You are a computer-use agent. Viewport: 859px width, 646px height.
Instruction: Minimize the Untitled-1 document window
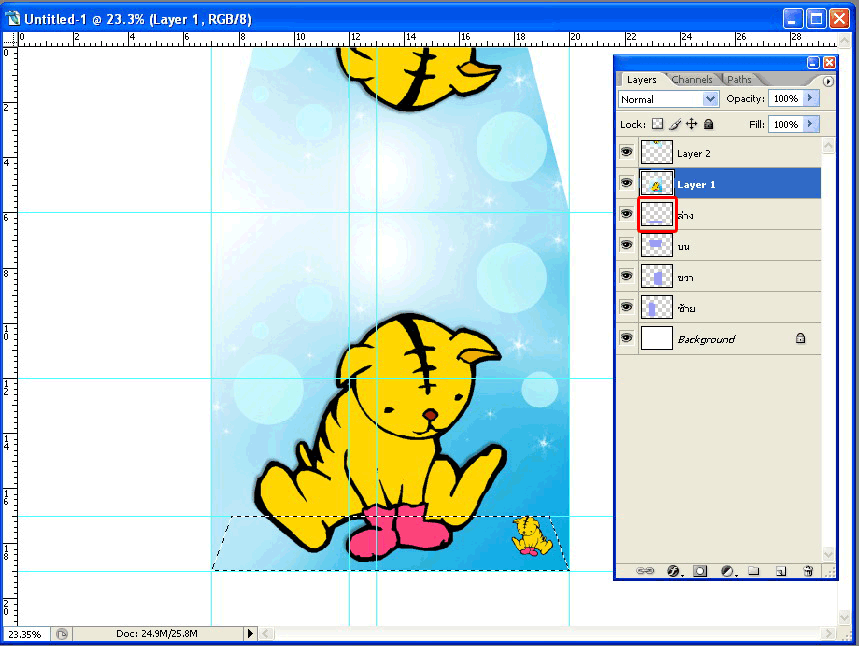(x=793, y=19)
